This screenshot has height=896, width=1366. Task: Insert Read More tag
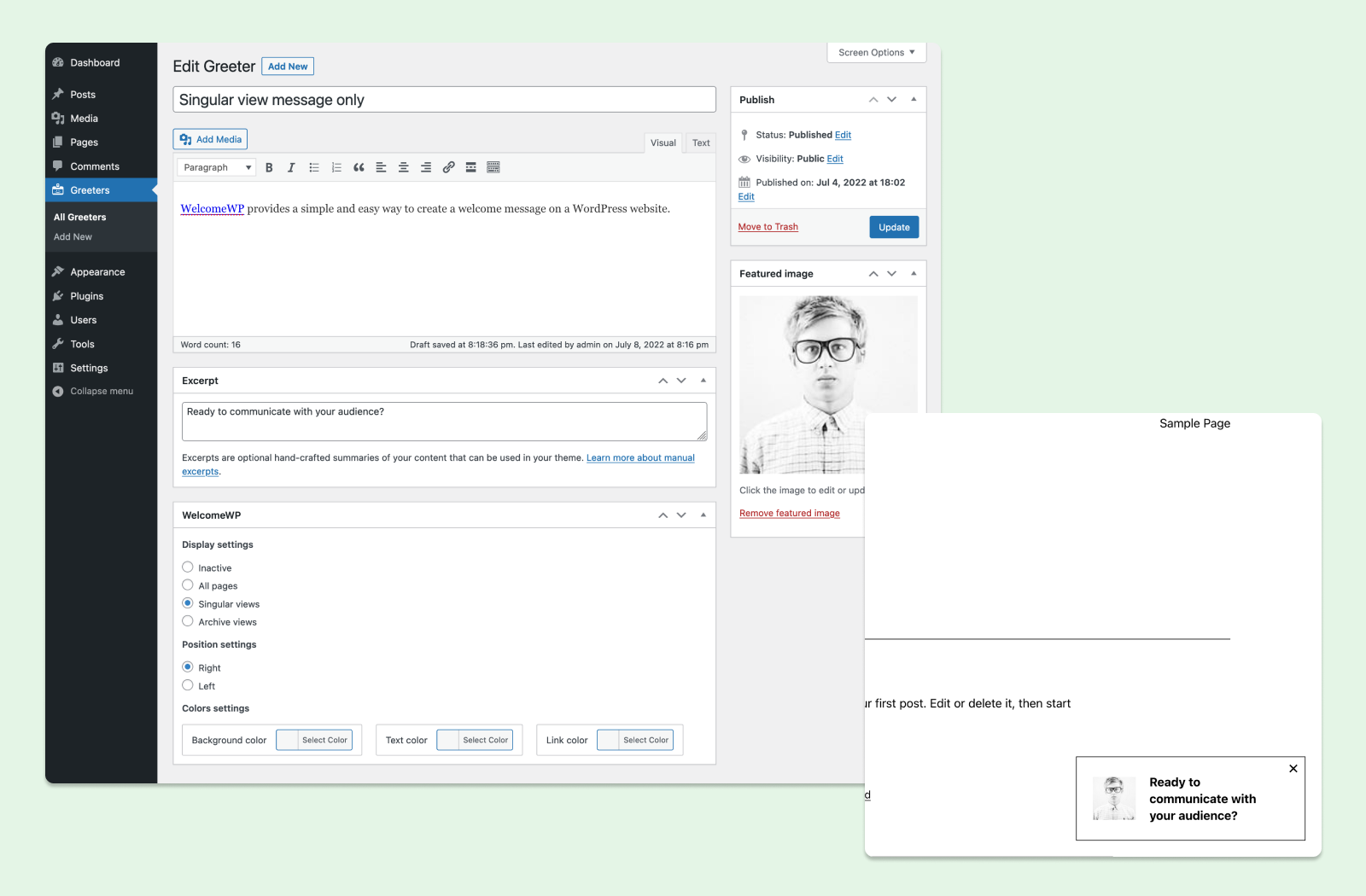click(470, 167)
